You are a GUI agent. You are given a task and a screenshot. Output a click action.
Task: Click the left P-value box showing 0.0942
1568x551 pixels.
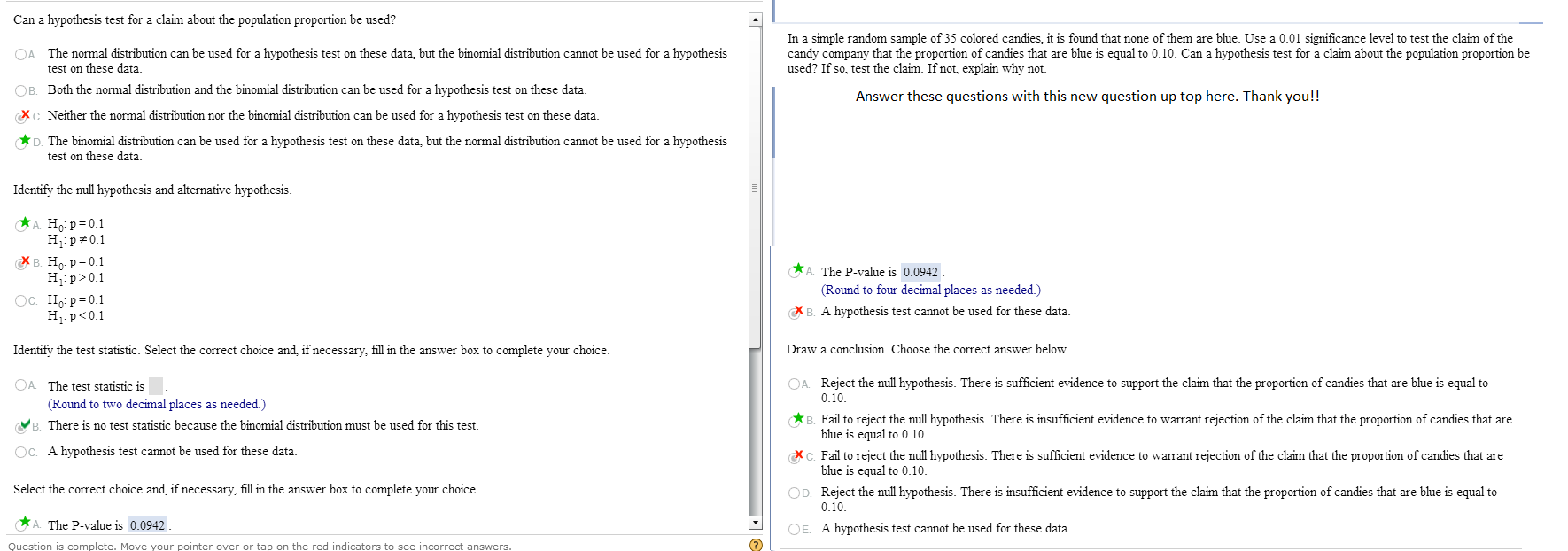click(x=147, y=525)
